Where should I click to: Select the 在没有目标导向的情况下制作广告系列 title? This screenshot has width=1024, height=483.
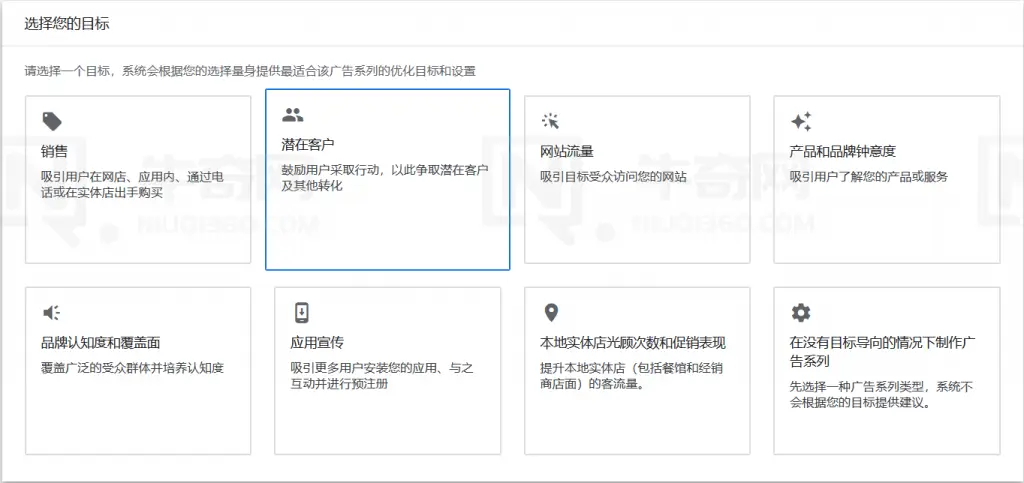[x=882, y=352]
